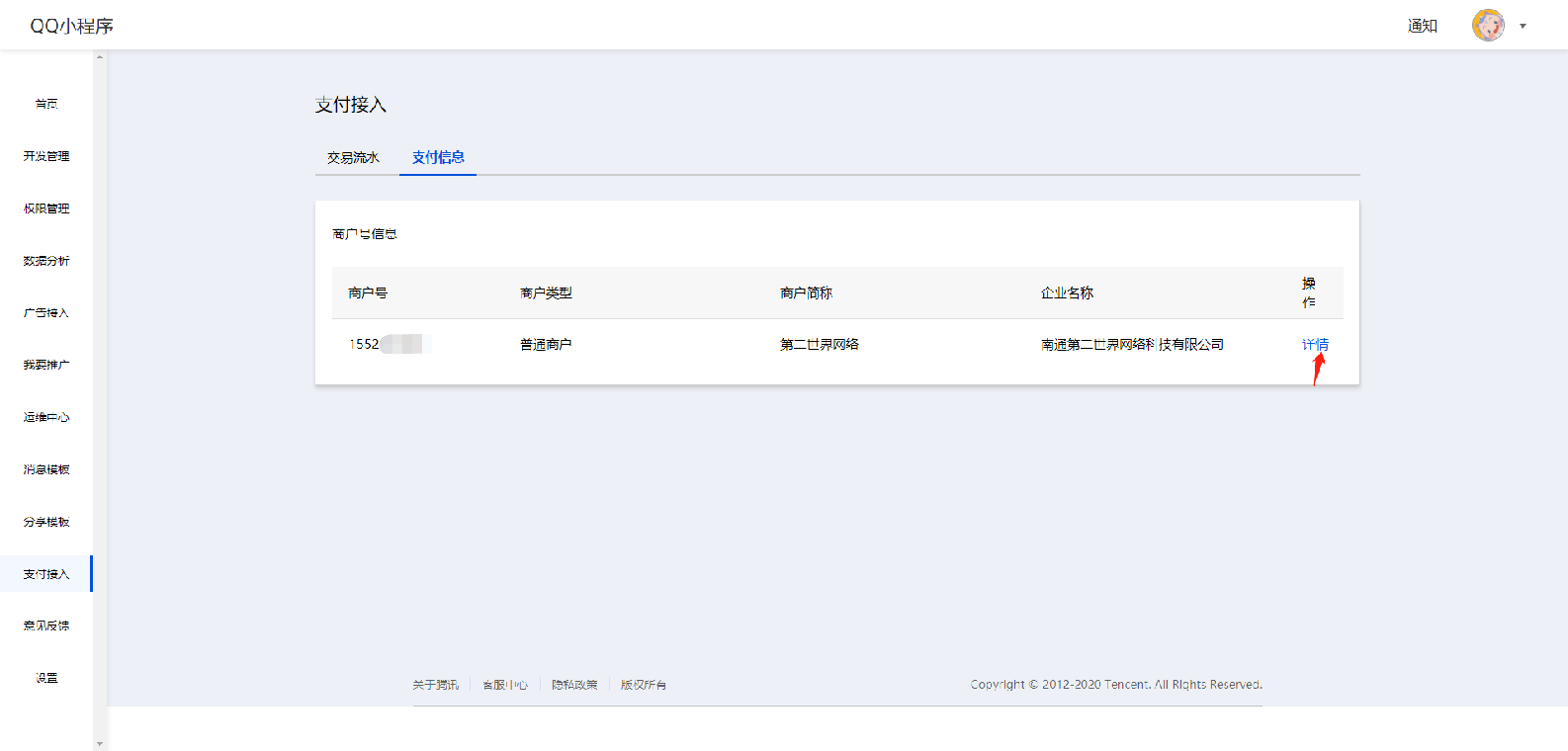Image resolution: width=1568 pixels, height=751 pixels.
Task: Click the 普通商户 cell
Action: tap(546, 344)
